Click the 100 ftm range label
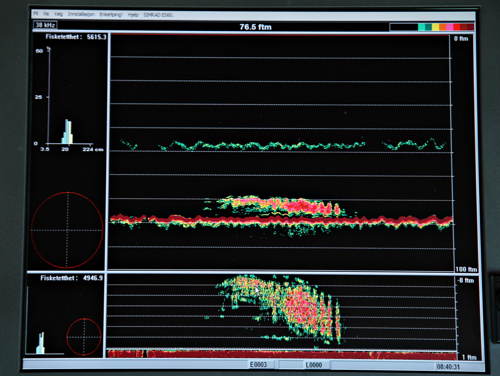 466,269
